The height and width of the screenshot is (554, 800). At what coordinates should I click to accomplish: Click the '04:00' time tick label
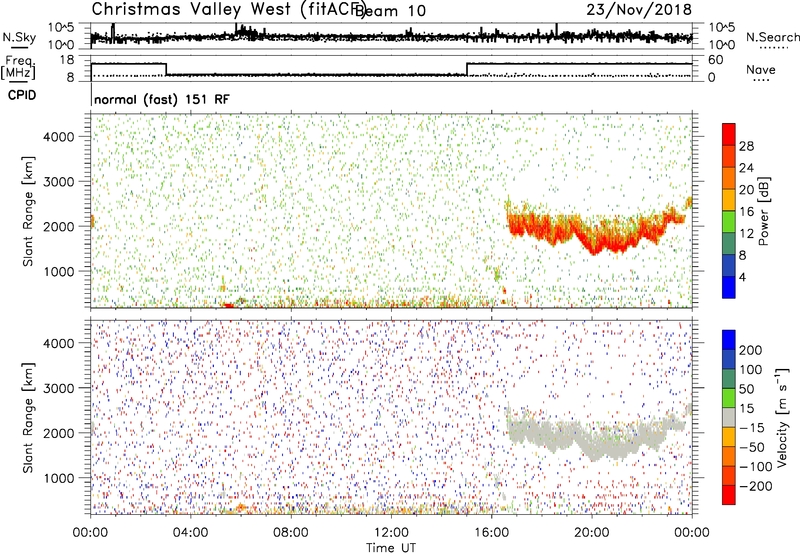pyautogui.click(x=190, y=533)
